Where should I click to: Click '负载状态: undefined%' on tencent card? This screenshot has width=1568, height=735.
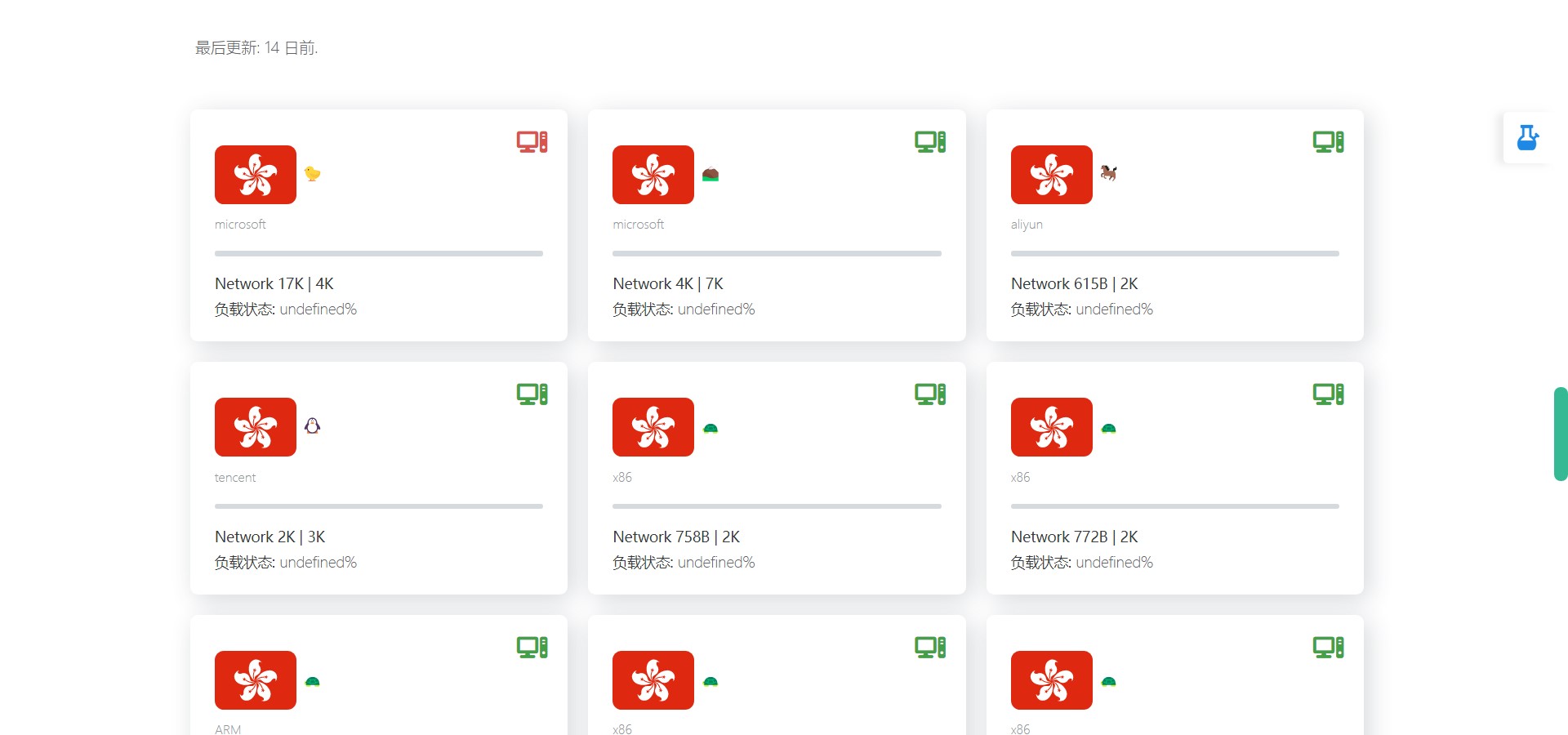(286, 563)
